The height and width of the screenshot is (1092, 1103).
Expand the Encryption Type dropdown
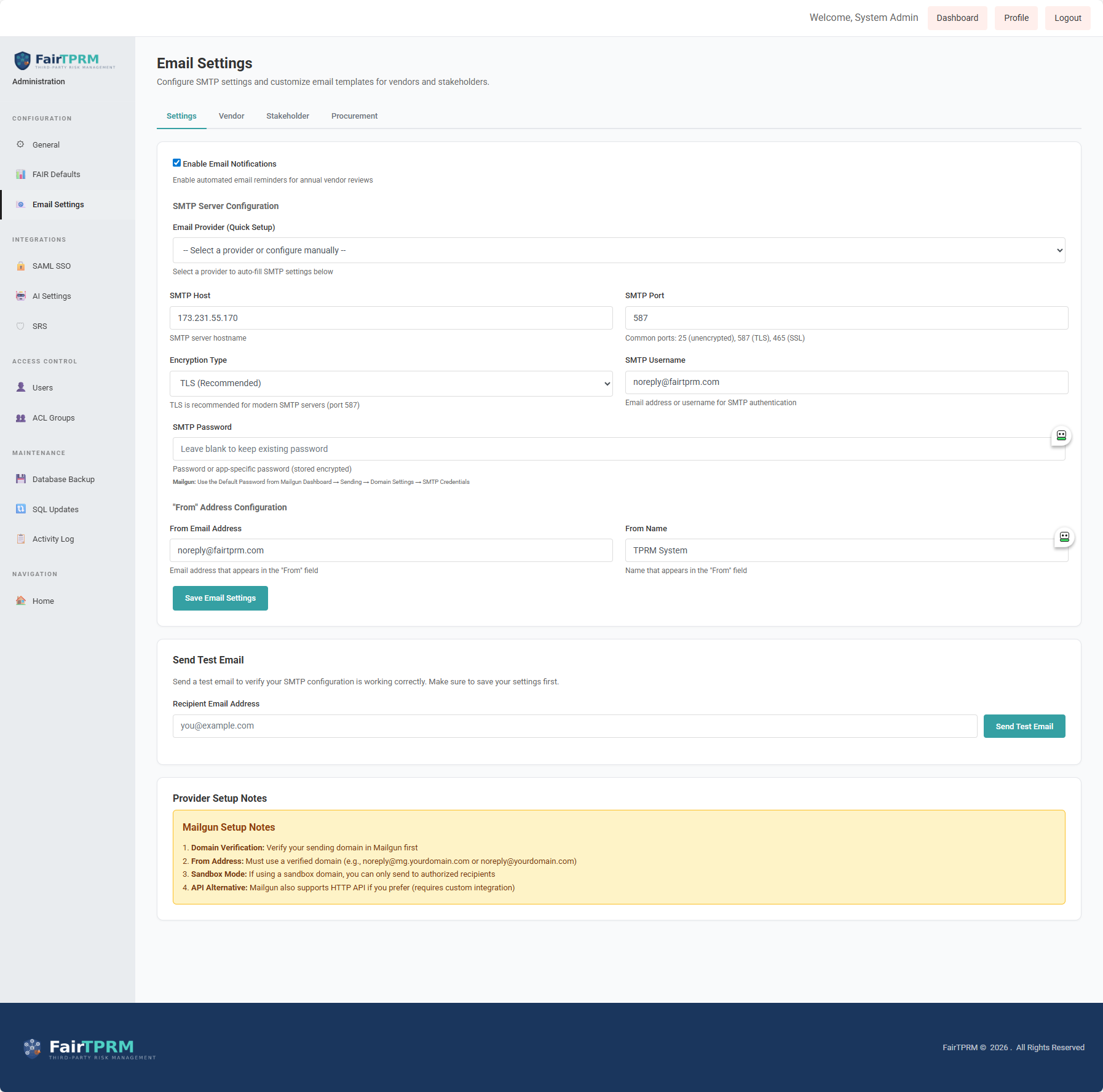tap(391, 384)
